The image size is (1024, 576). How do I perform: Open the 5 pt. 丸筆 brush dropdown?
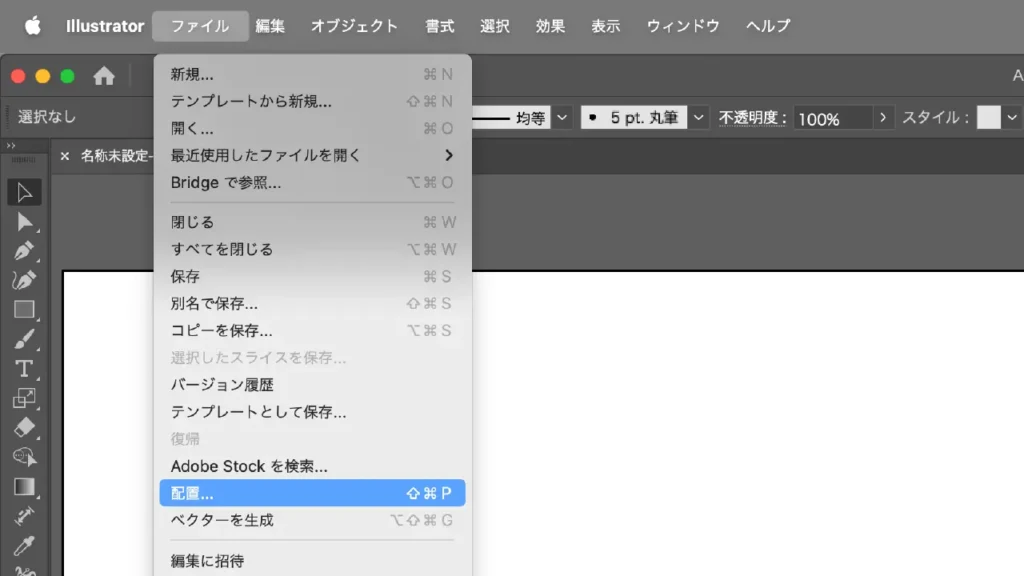699,118
